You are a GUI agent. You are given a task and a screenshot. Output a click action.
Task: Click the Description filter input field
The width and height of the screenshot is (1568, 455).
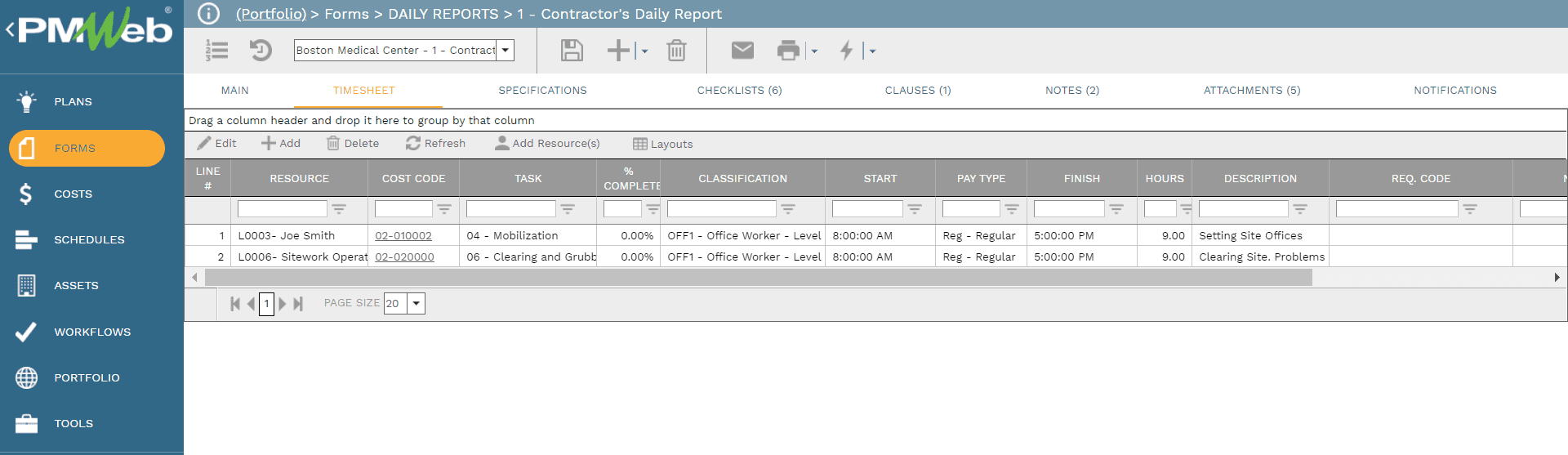coord(1244,209)
